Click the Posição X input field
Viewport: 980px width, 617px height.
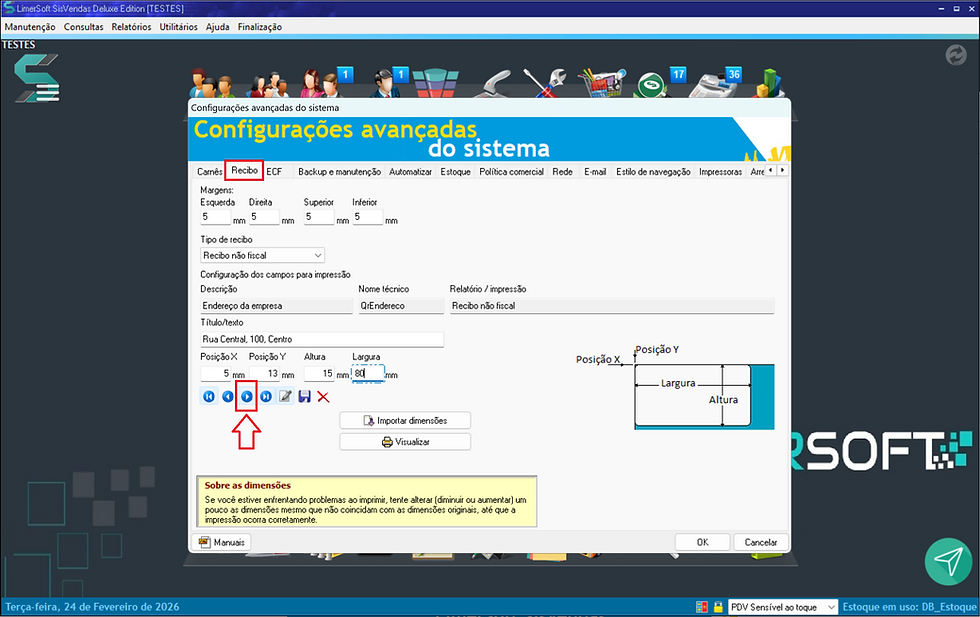216,373
